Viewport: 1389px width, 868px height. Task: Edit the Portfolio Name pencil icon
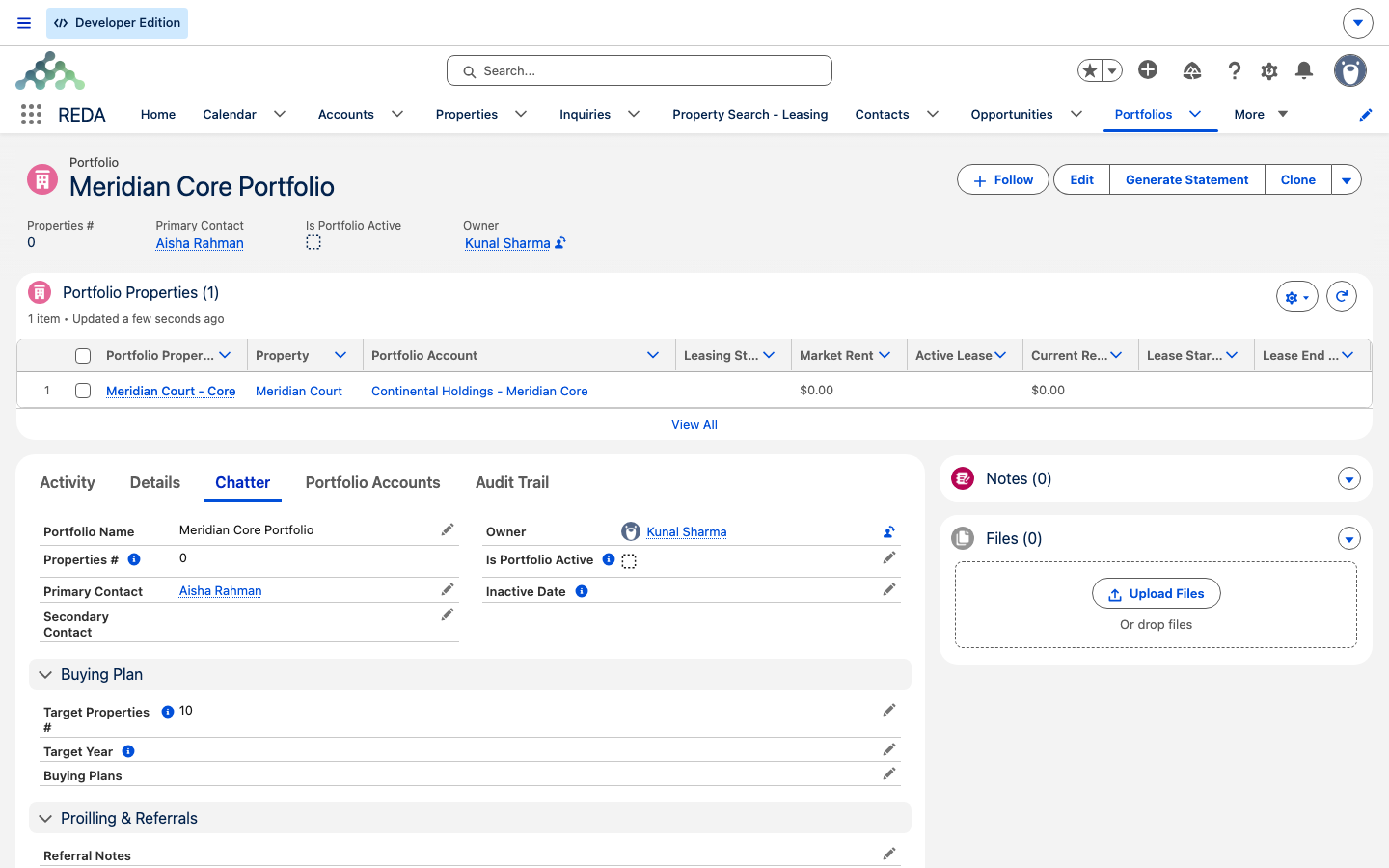click(x=448, y=529)
